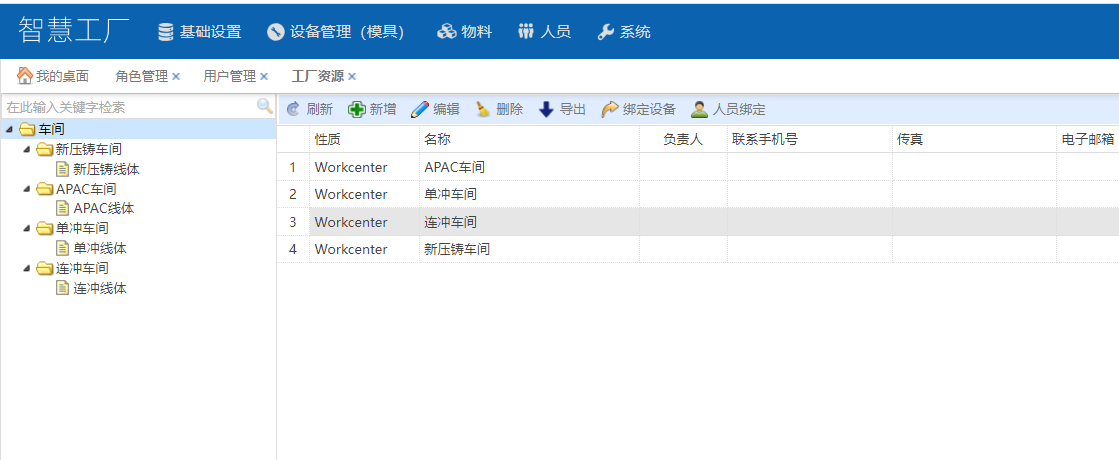Select the 单冲线体 tree item
1119x460 pixels.
tap(100, 248)
